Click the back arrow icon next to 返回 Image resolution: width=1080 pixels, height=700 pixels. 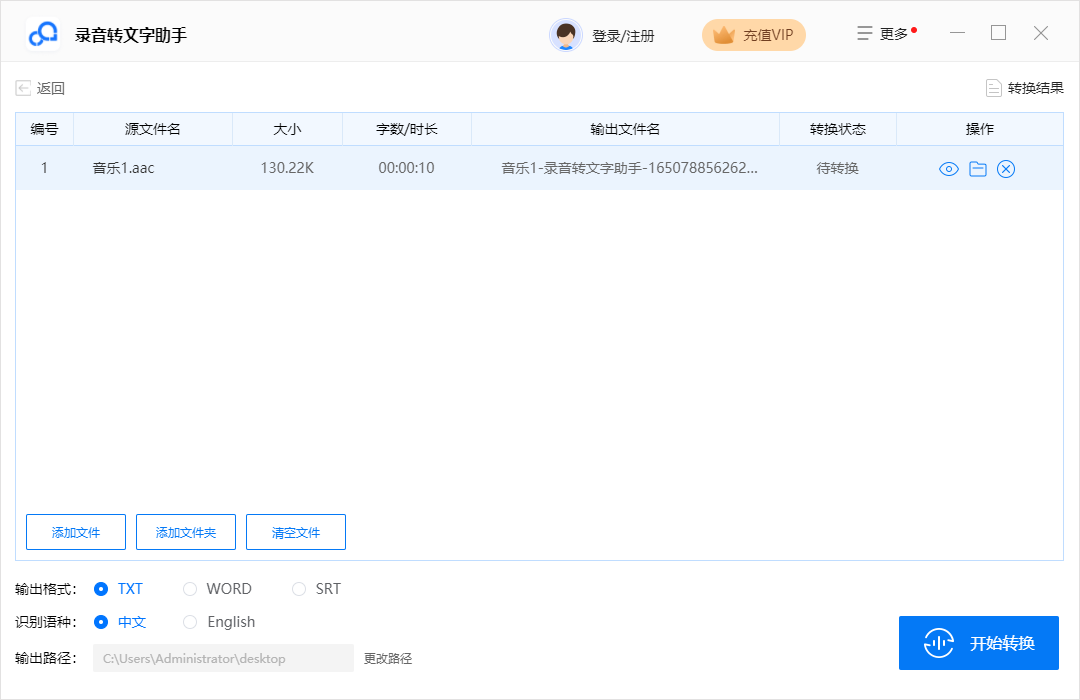click(x=23, y=88)
